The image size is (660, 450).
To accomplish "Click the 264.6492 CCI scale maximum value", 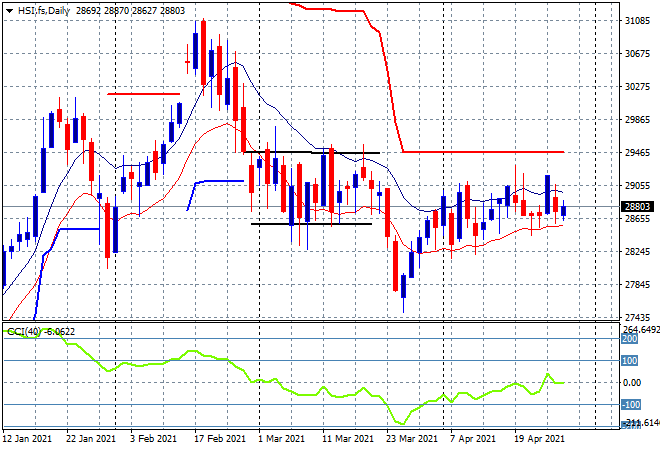I will click(x=641, y=329).
